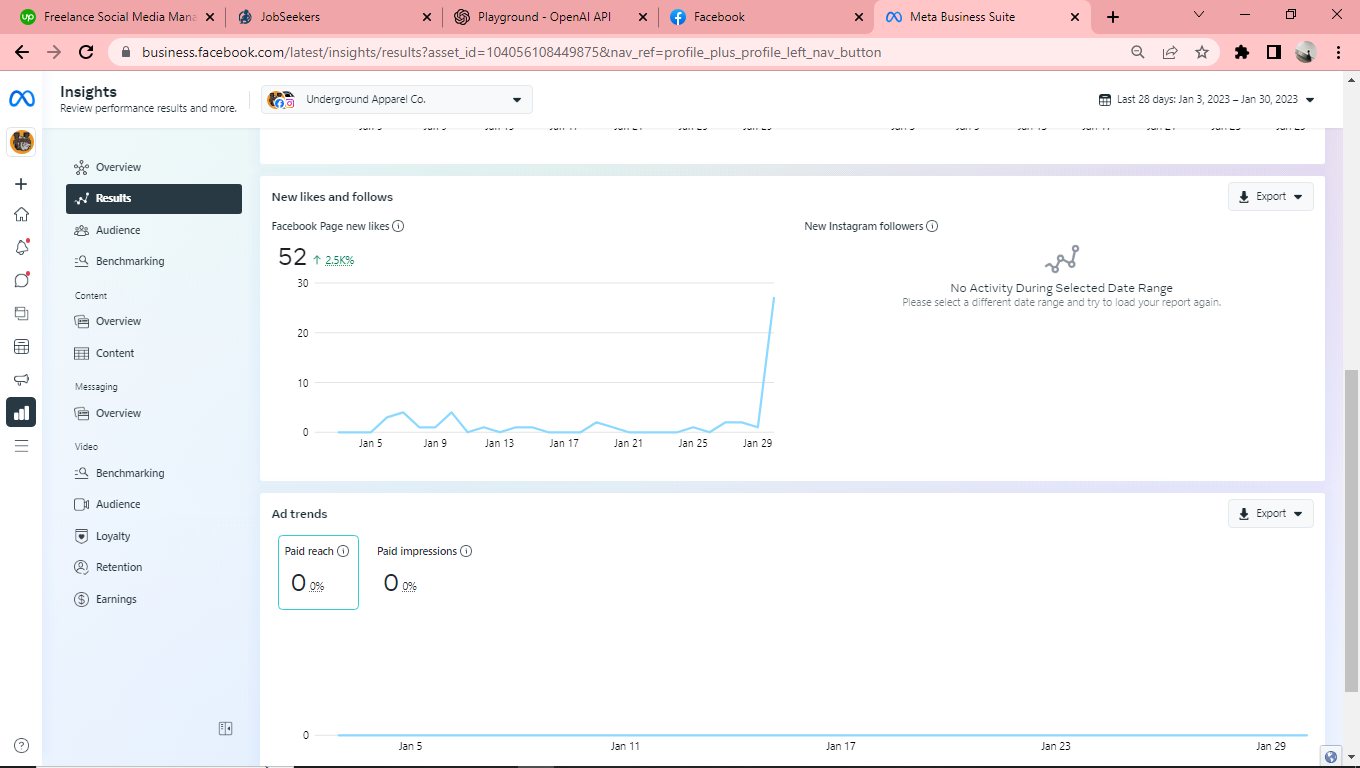The height and width of the screenshot is (768, 1360).
Task: Reload the page with refresh icon
Action: pos(86,52)
